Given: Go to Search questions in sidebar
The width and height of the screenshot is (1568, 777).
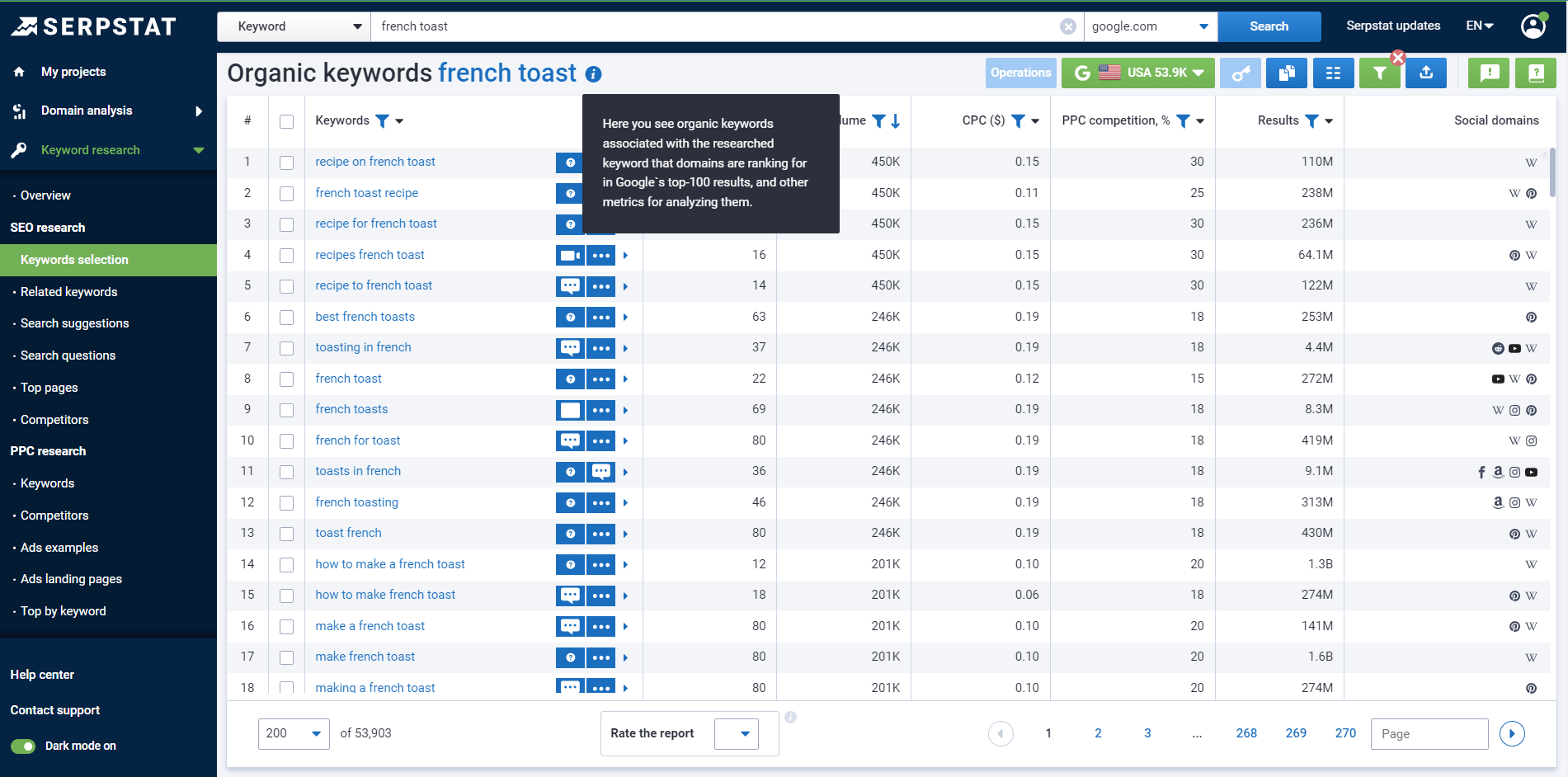Looking at the screenshot, I should 68,355.
